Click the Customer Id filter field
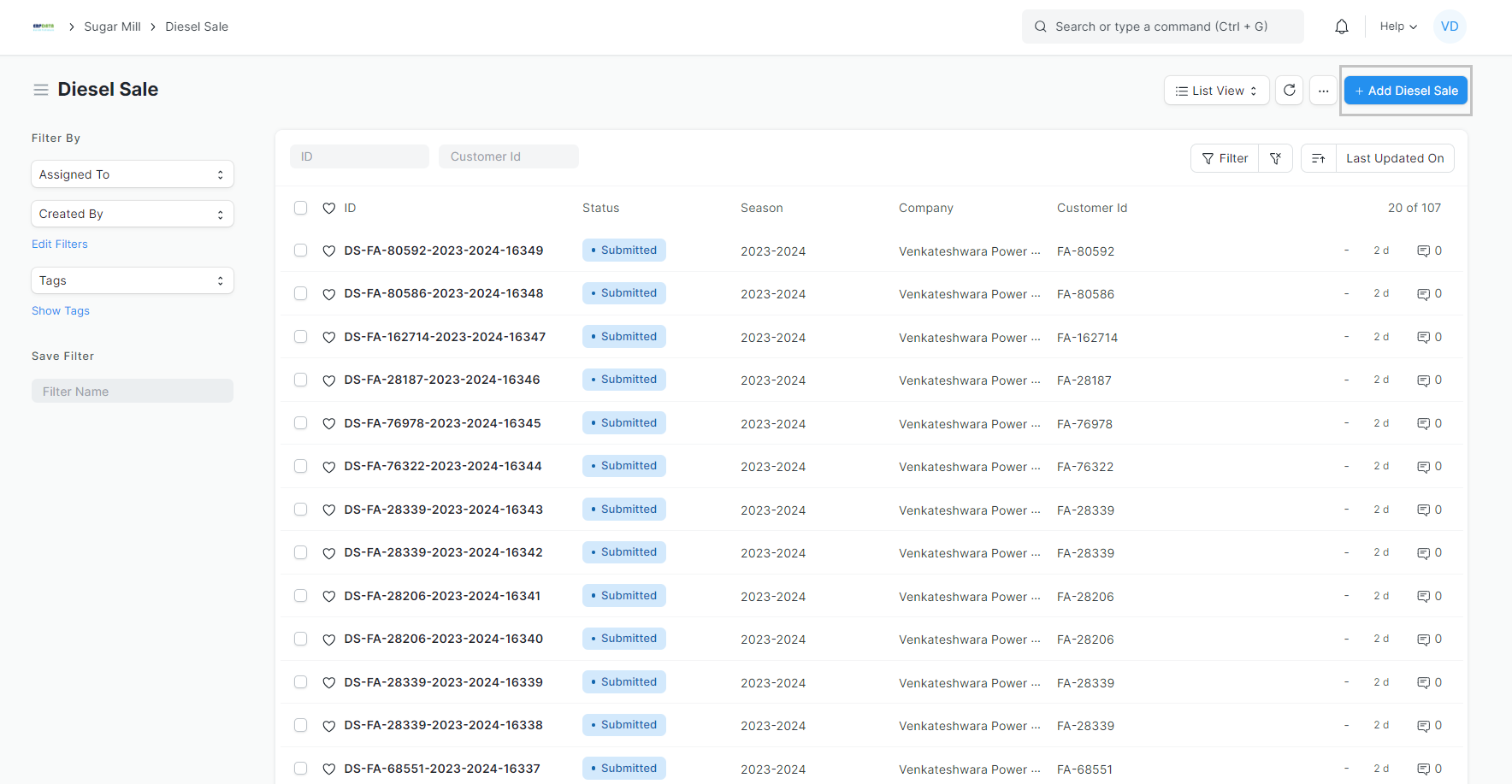This screenshot has height=784, width=1512. click(509, 156)
